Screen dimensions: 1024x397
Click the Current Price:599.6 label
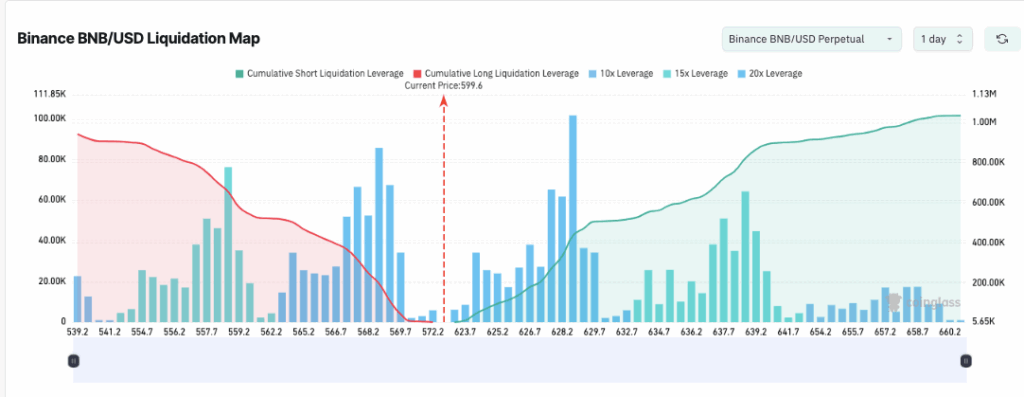(443, 86)
